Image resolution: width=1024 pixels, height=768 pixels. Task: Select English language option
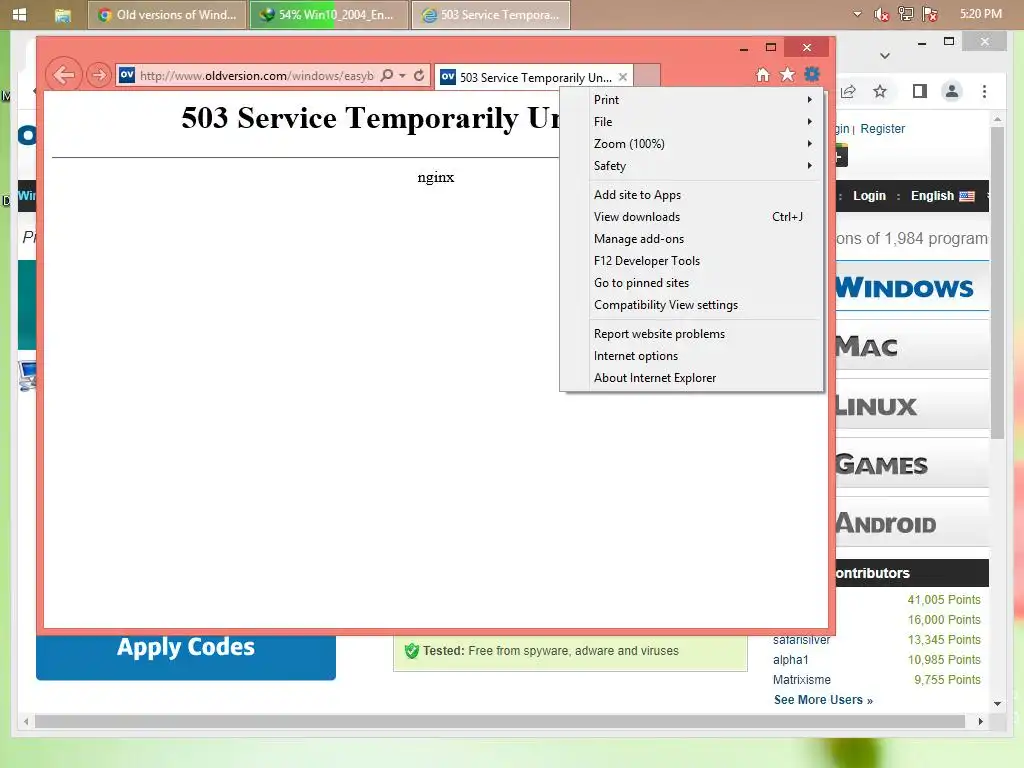coord(942,196)
